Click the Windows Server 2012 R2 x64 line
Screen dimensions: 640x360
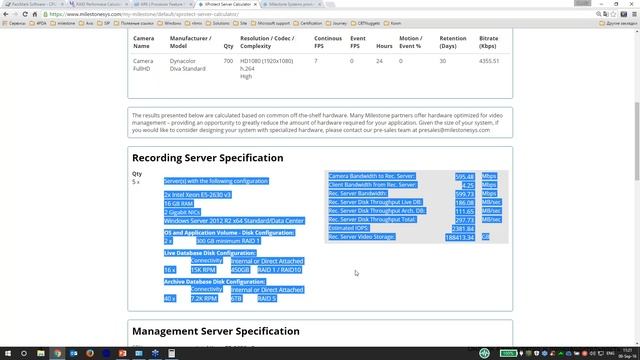(x=234, y=221)
